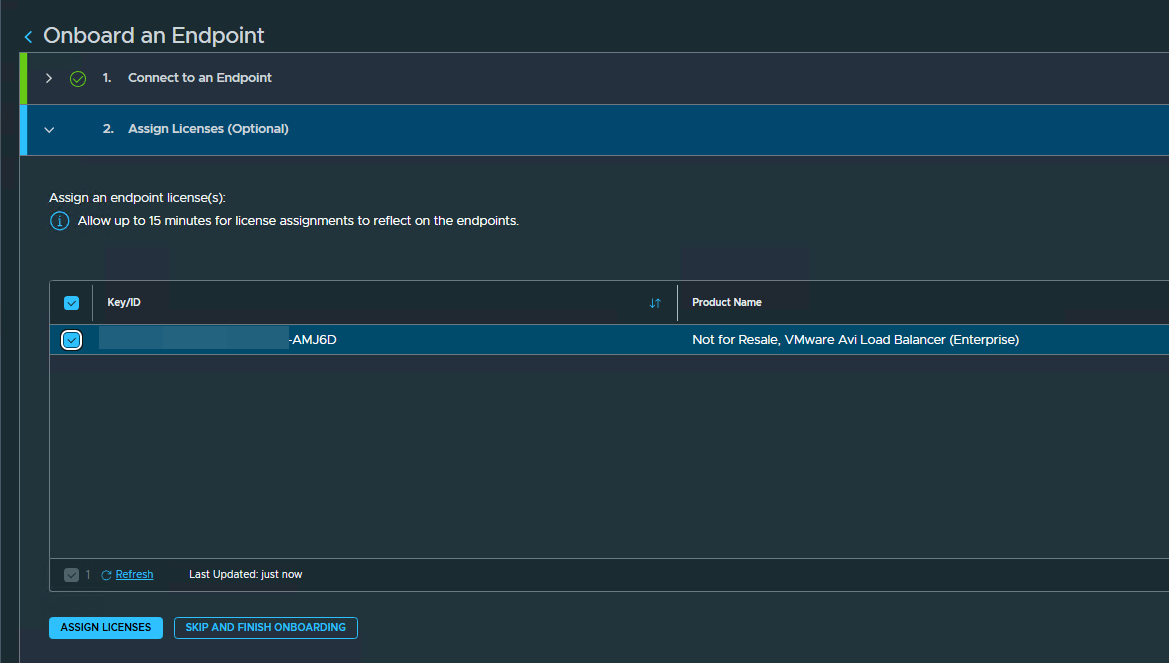Click the footer selected-count checkbox
The image size is (1169, 663).
(x=72, y=575)
